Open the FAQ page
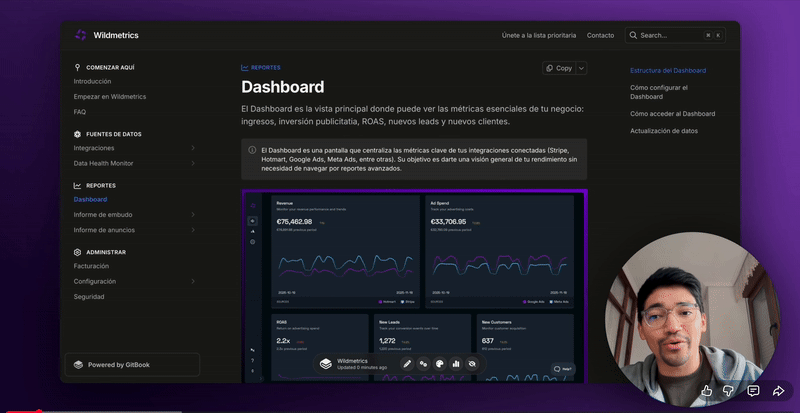 (80, 112)
